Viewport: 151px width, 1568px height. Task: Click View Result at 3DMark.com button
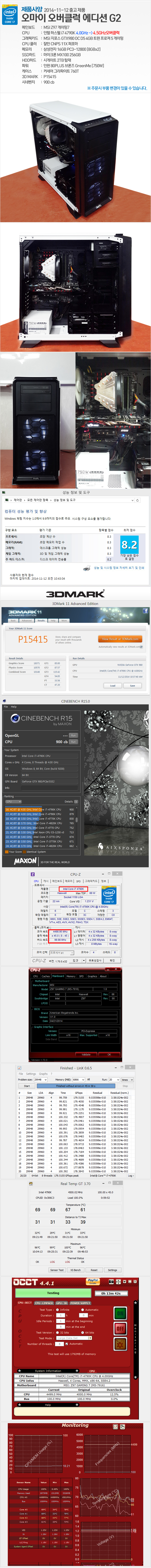(120, 639)
